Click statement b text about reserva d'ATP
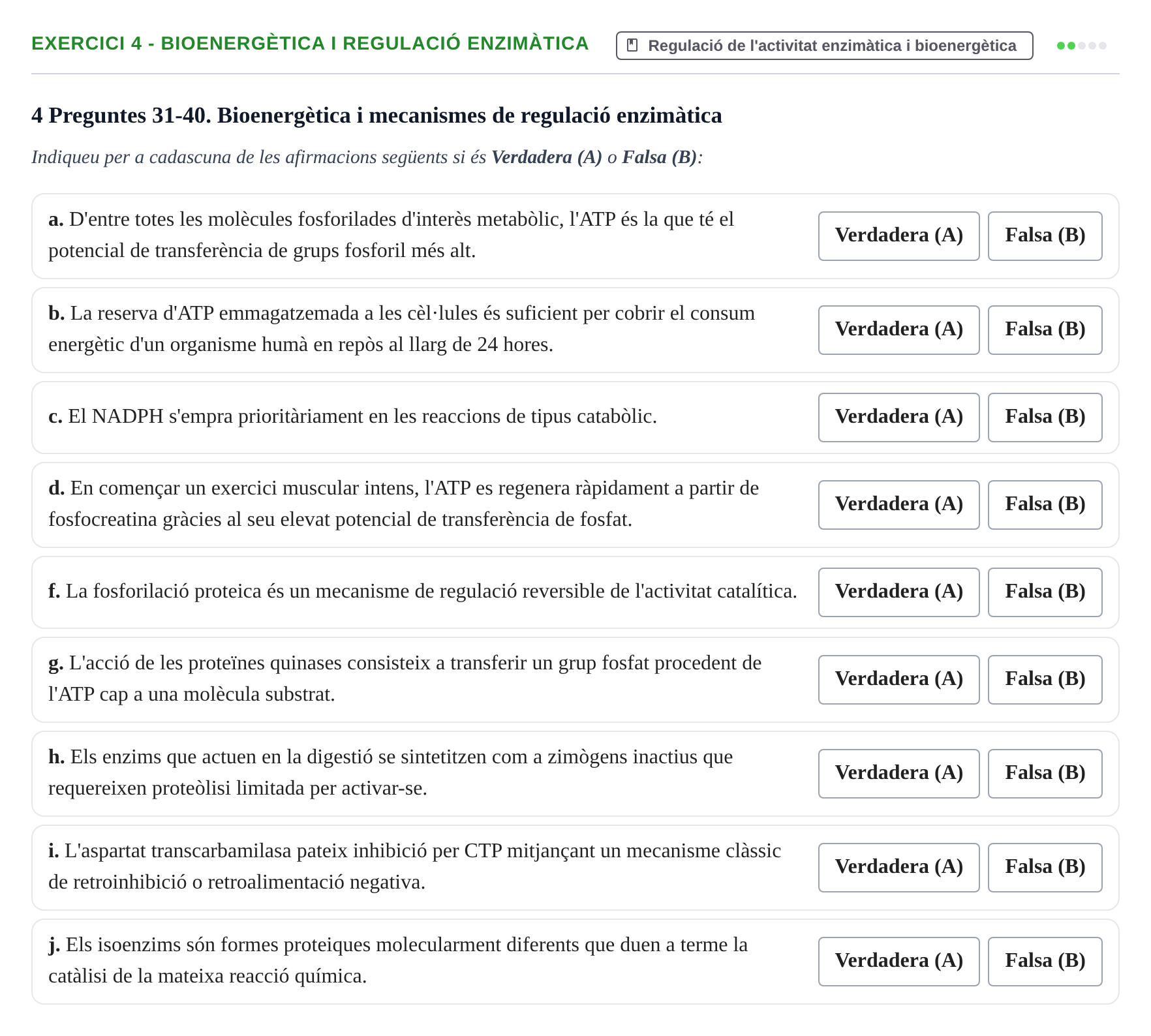The image size is (1151, 1036). click(x=401, y=329)
